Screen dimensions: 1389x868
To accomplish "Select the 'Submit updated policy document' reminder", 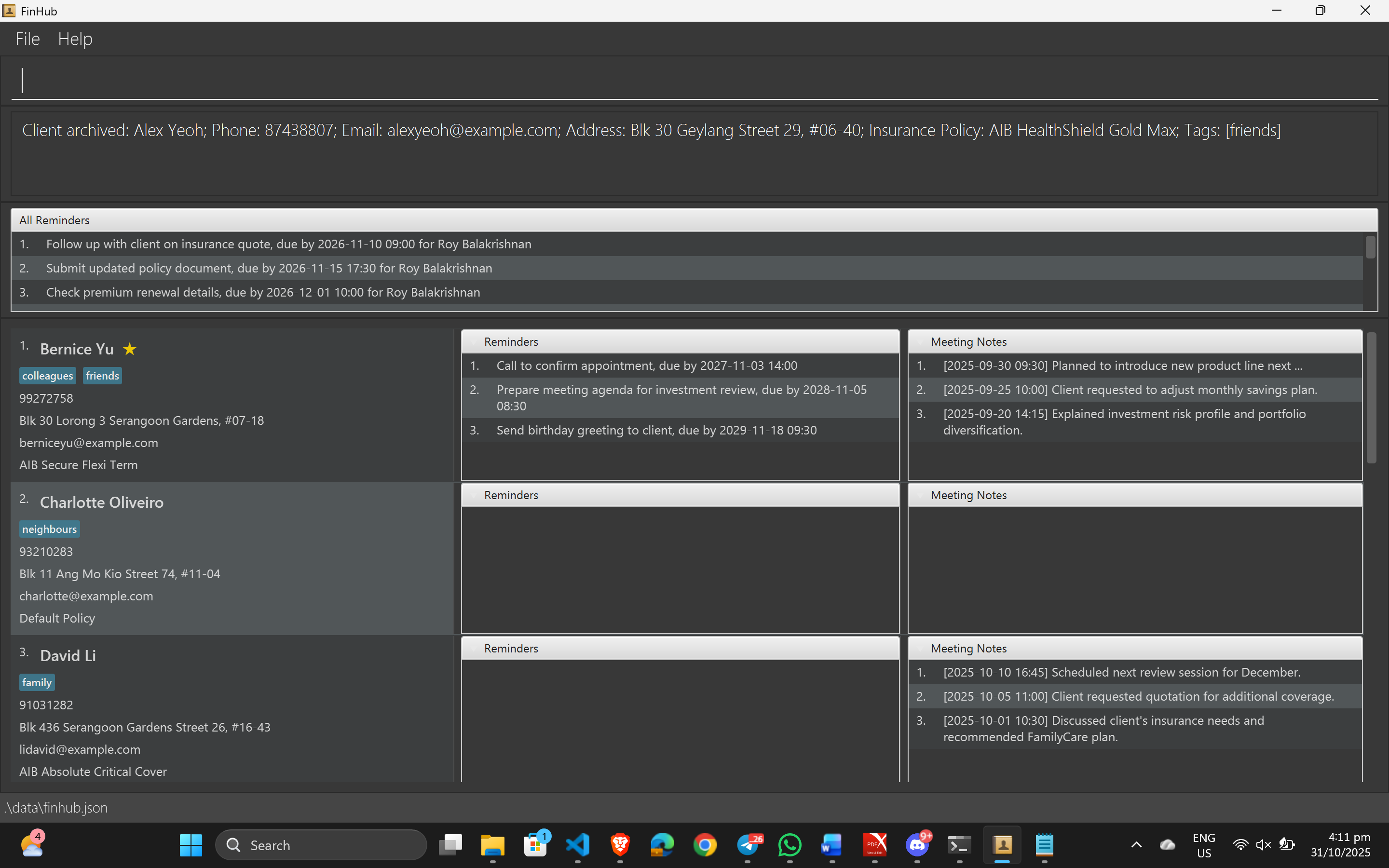I will click(269, 268).
